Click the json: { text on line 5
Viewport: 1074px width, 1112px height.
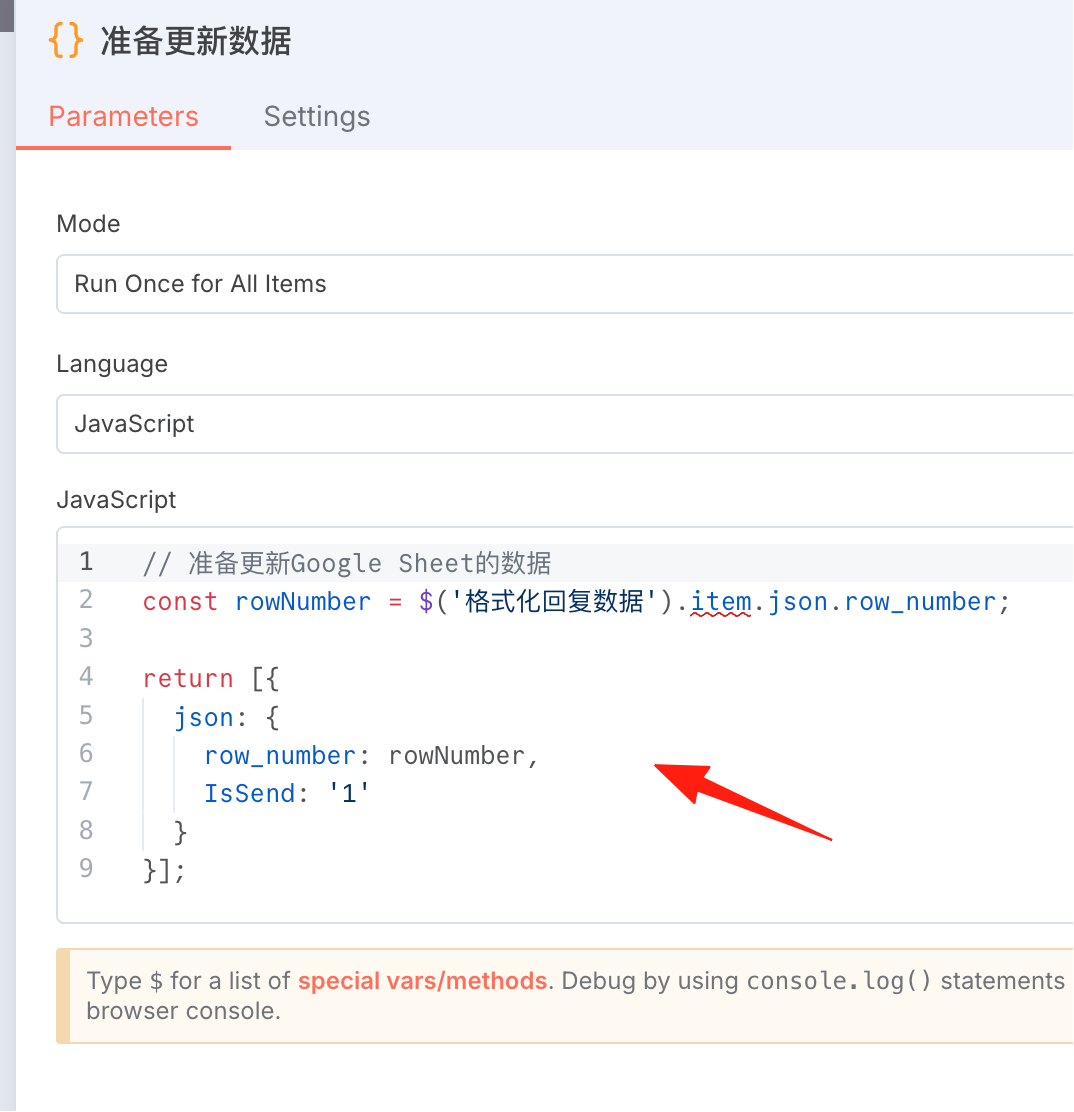[227, 717]
